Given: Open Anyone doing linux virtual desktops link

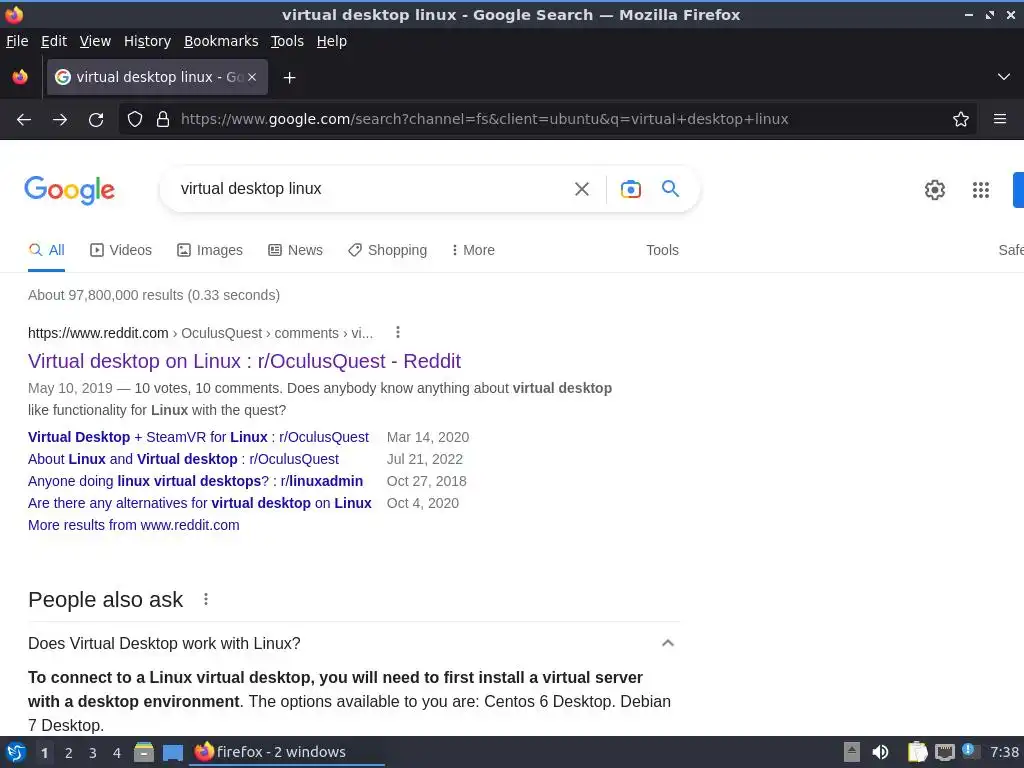Looking at the screenshot, I should click(x=195, y=481).
